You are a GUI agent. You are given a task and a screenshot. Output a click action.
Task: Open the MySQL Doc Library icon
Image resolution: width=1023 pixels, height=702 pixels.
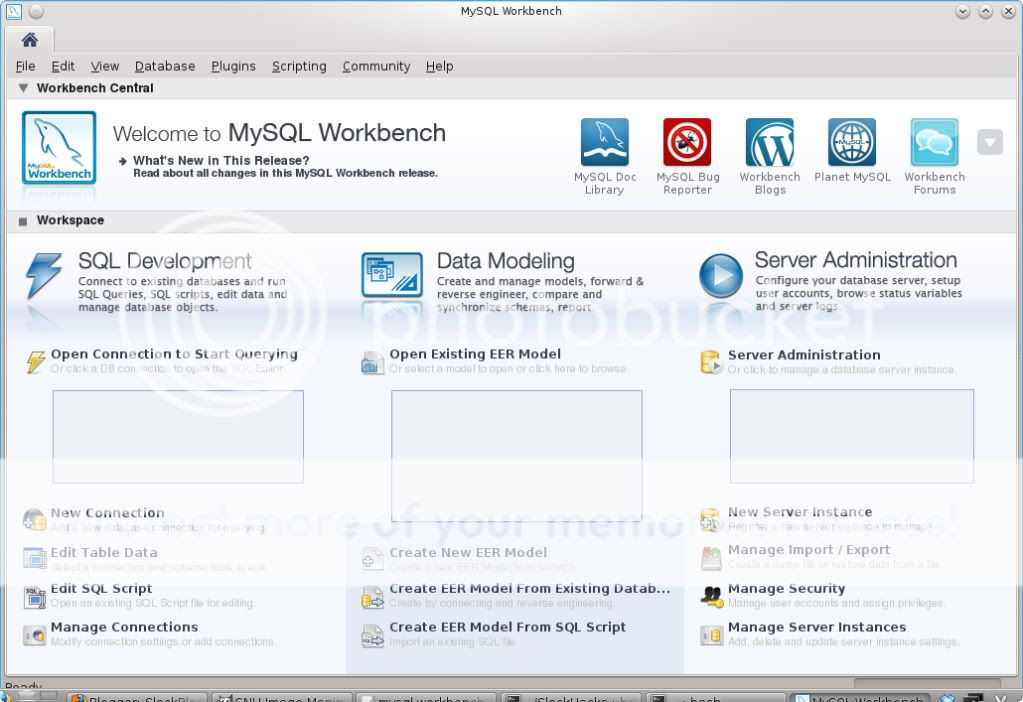(605, 142)
